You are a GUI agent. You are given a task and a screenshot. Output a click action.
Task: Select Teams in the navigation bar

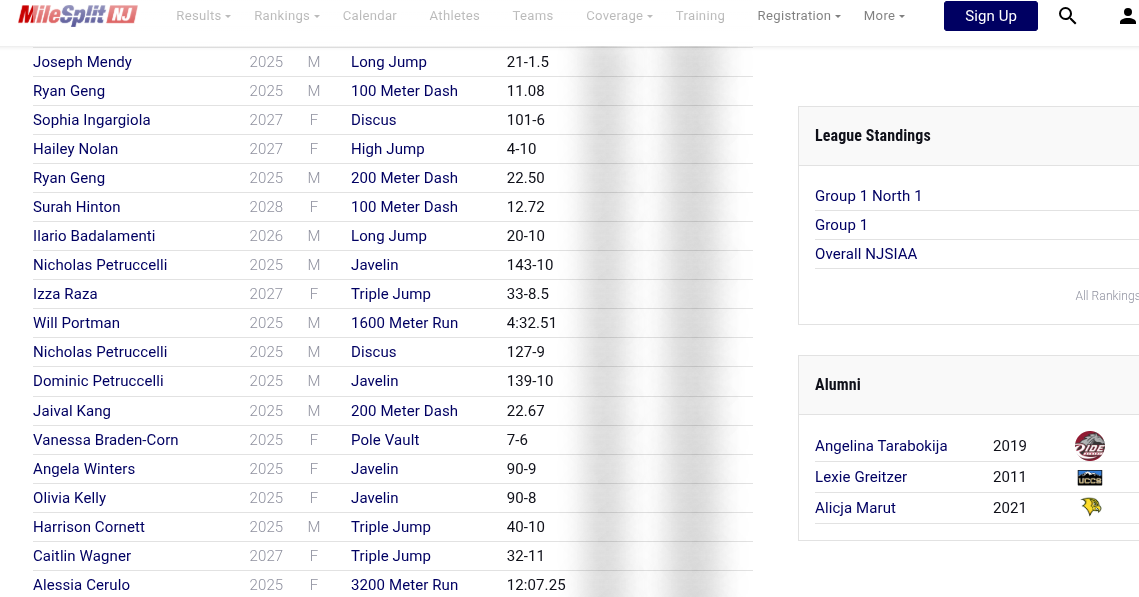tap(532, 16)
